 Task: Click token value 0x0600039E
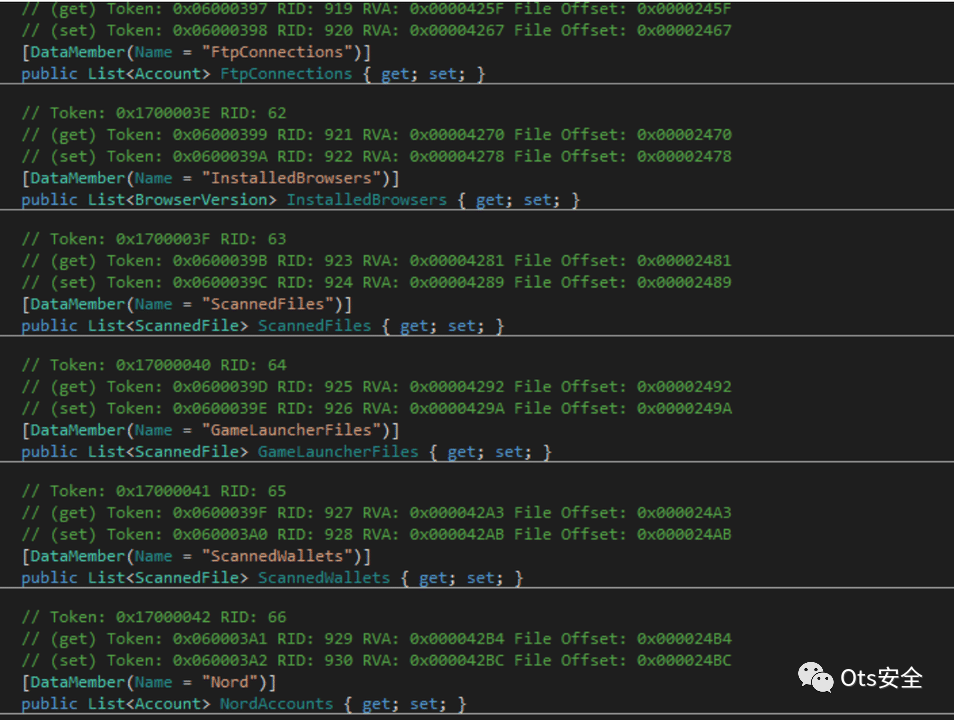[220, 408]
